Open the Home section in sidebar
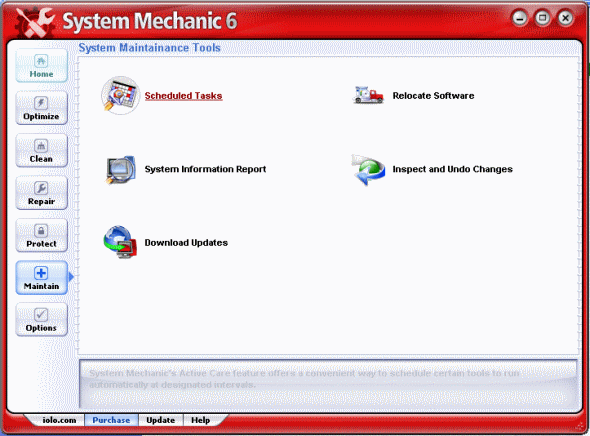The width and height of the screenshot is (590, 436). point(41,66)
